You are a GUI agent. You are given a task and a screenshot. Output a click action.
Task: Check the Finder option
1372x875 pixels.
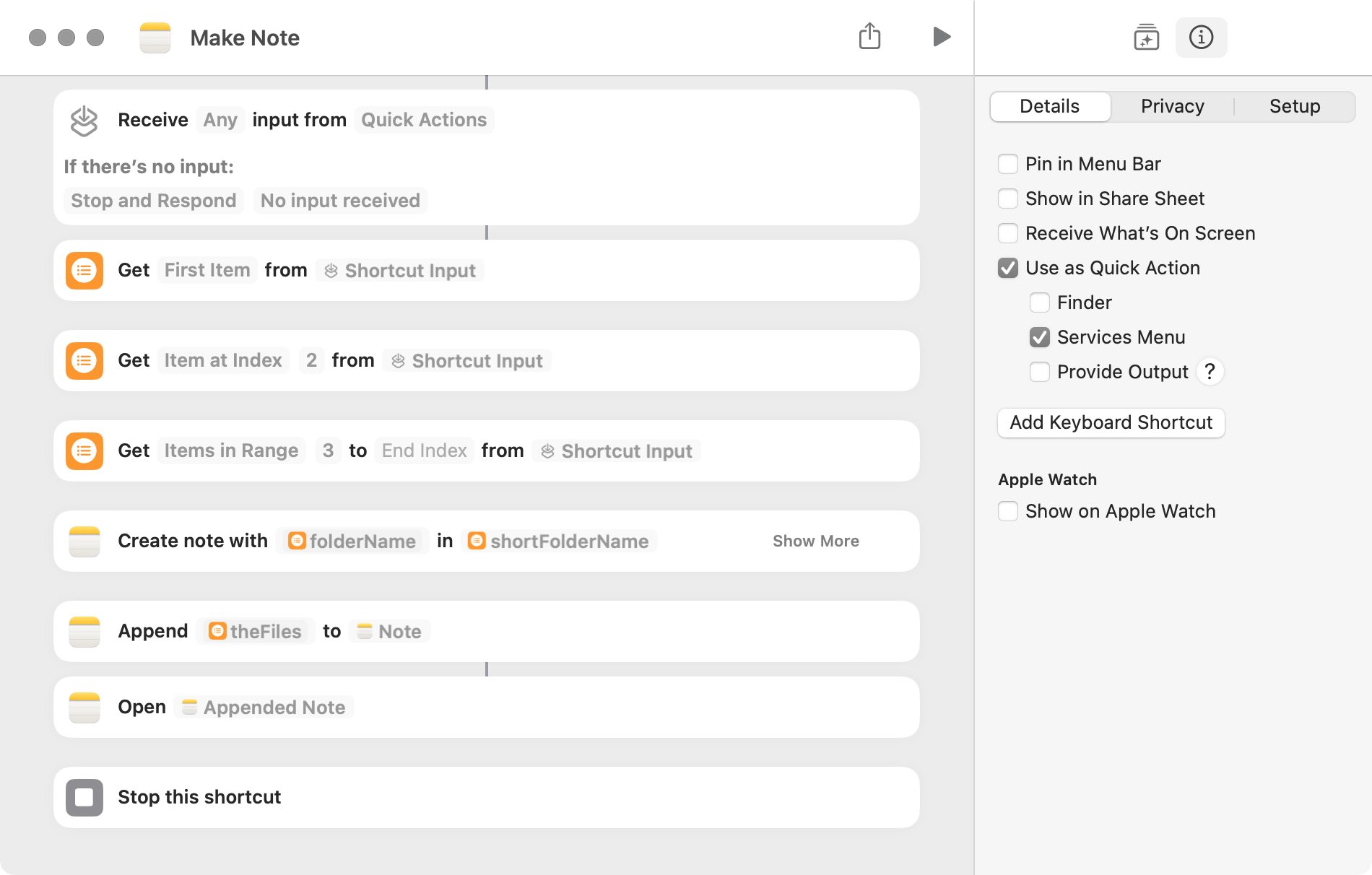[x=1040, y=302]
